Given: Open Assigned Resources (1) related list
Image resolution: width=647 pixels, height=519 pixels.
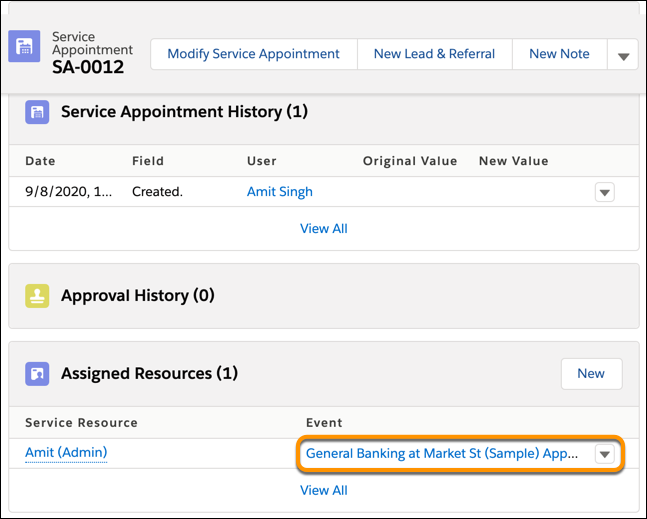Looking at the screenshot, I should (x=149, y=374).
